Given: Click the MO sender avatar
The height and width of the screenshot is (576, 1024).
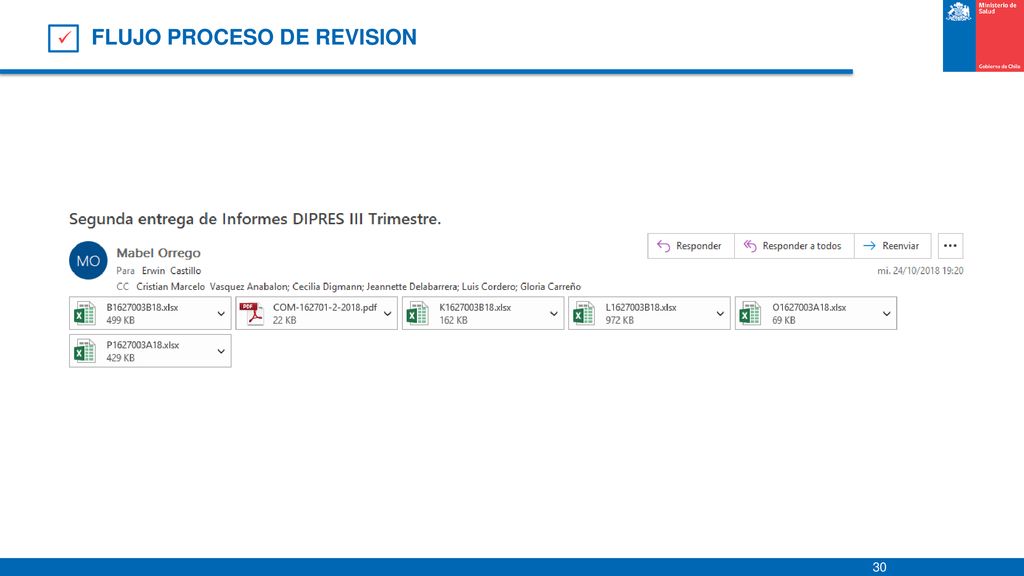Looking at the screenshot, I should 88,261.
